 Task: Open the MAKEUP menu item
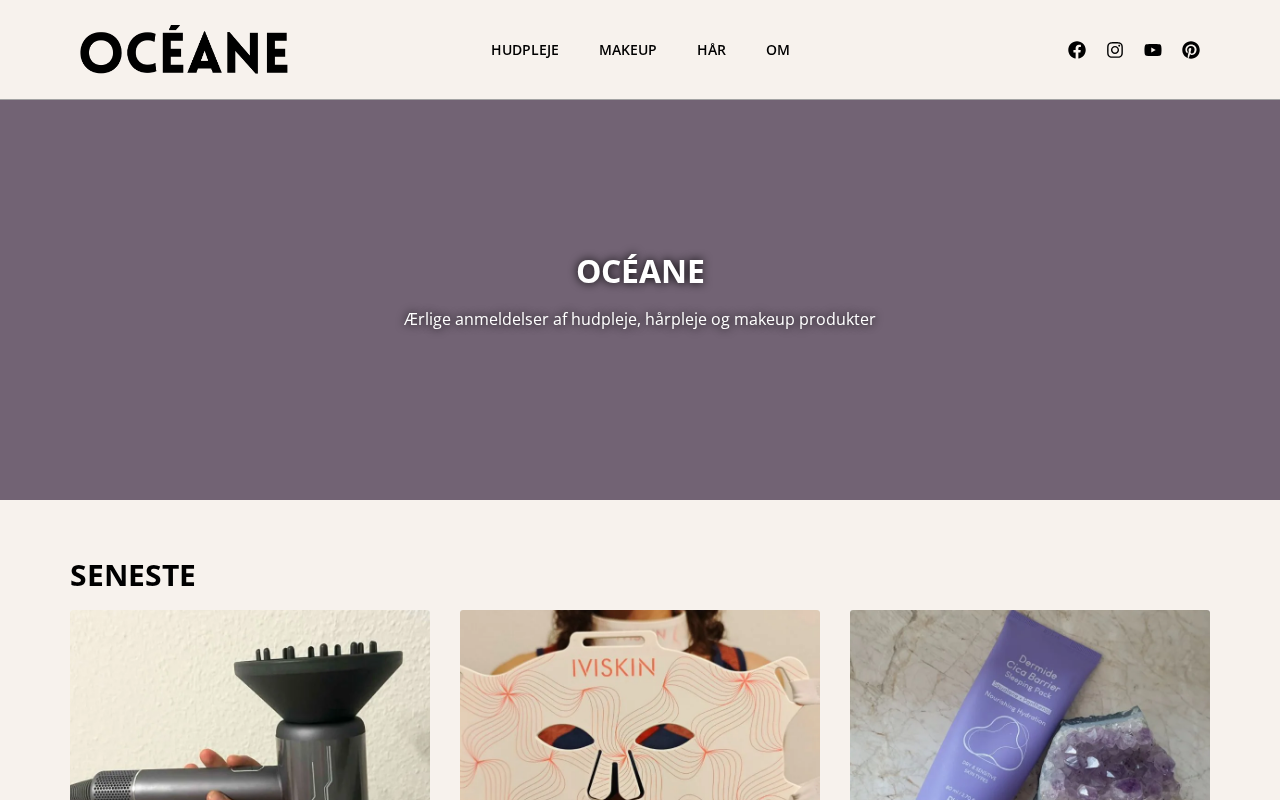point(628,50)
